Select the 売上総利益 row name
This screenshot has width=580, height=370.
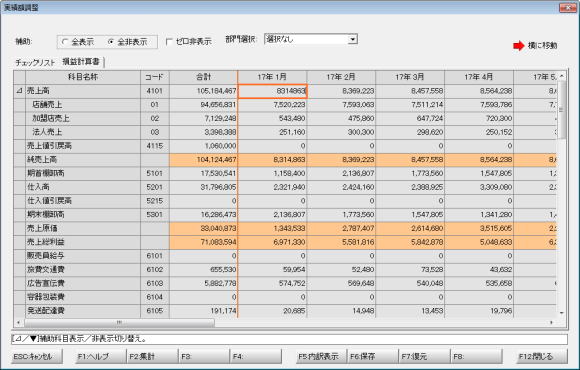click(45, 242)
